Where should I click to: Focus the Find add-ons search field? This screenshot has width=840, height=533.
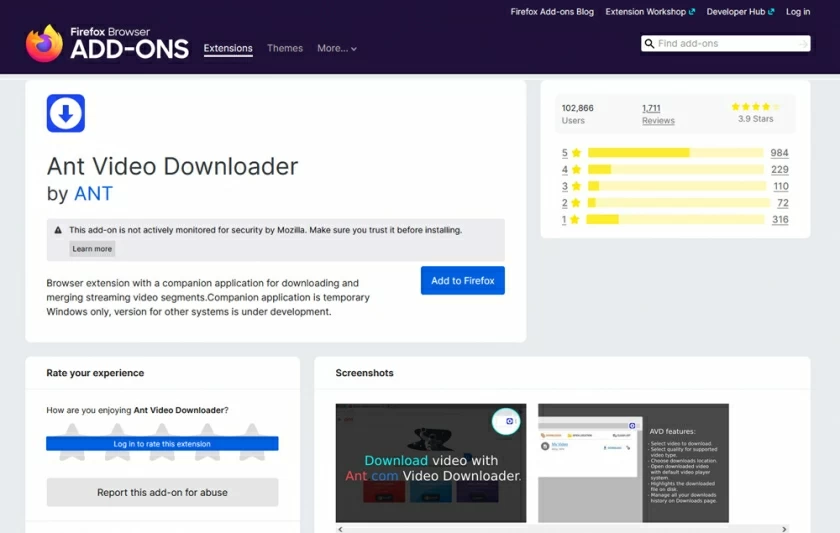[x=725, y=43]
